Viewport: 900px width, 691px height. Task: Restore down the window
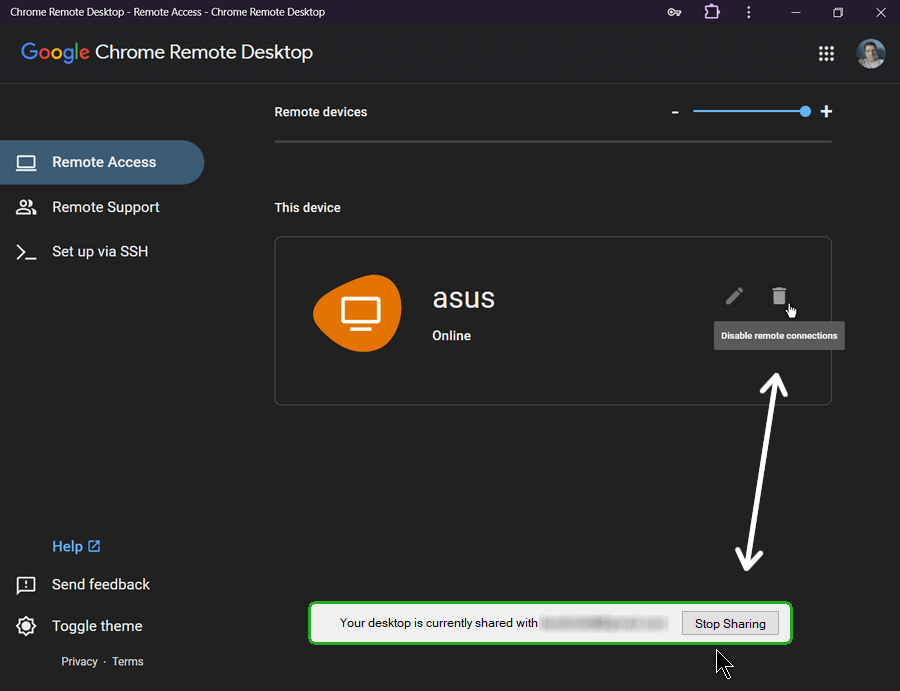coord(838,12)
